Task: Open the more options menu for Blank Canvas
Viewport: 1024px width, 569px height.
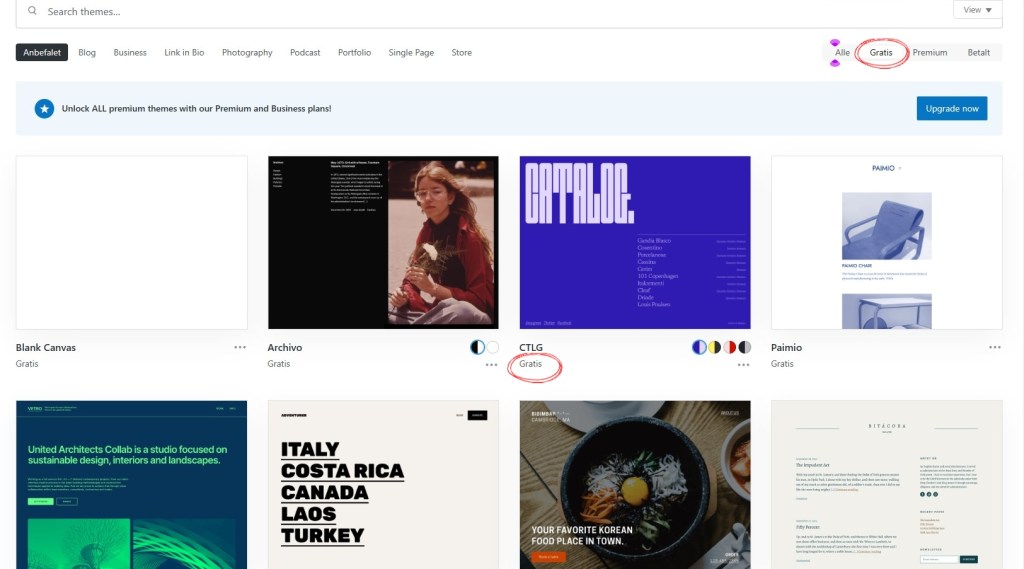Action: [240, 347]
